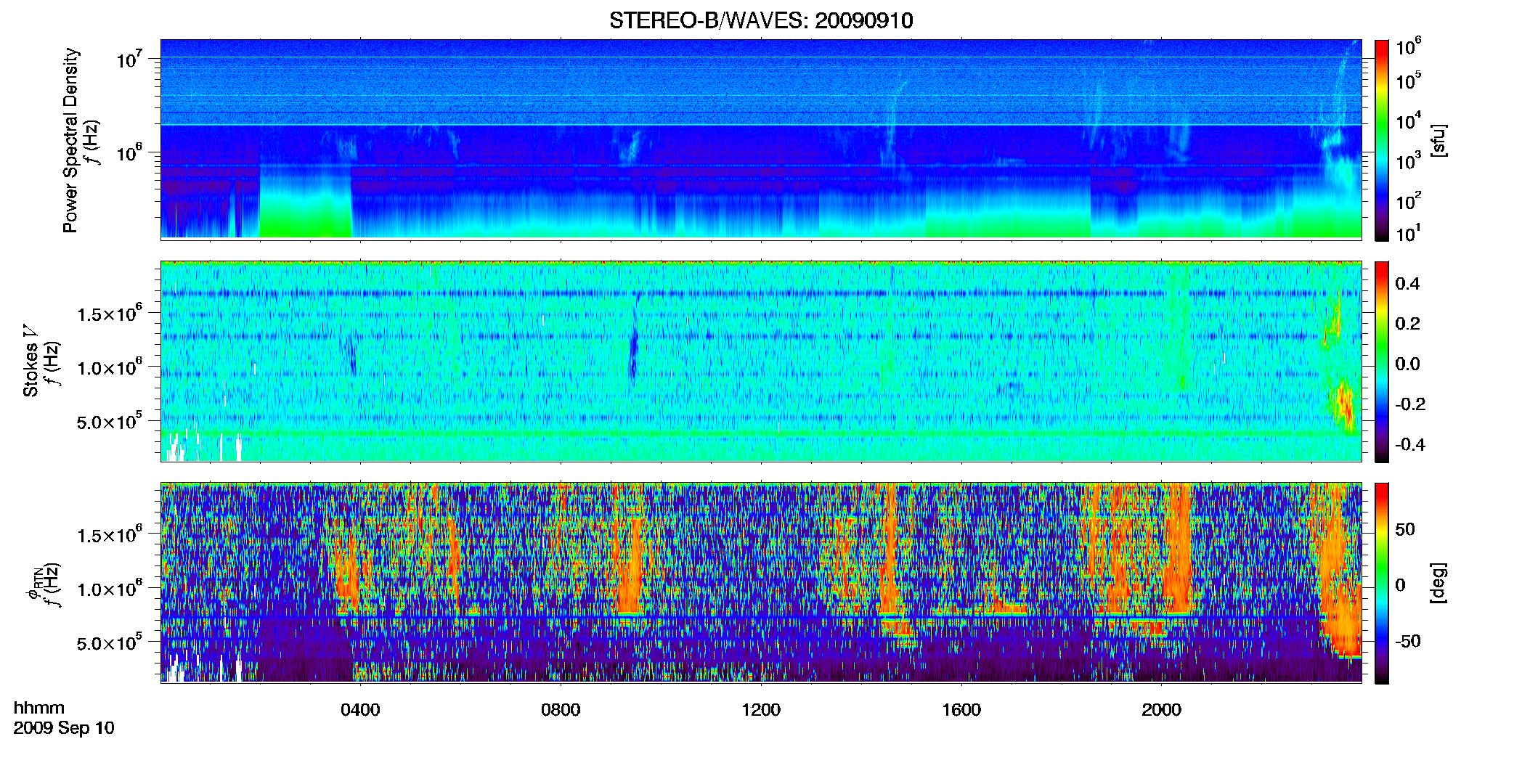Click the φ RTN direction spectrogram panel

761,582
